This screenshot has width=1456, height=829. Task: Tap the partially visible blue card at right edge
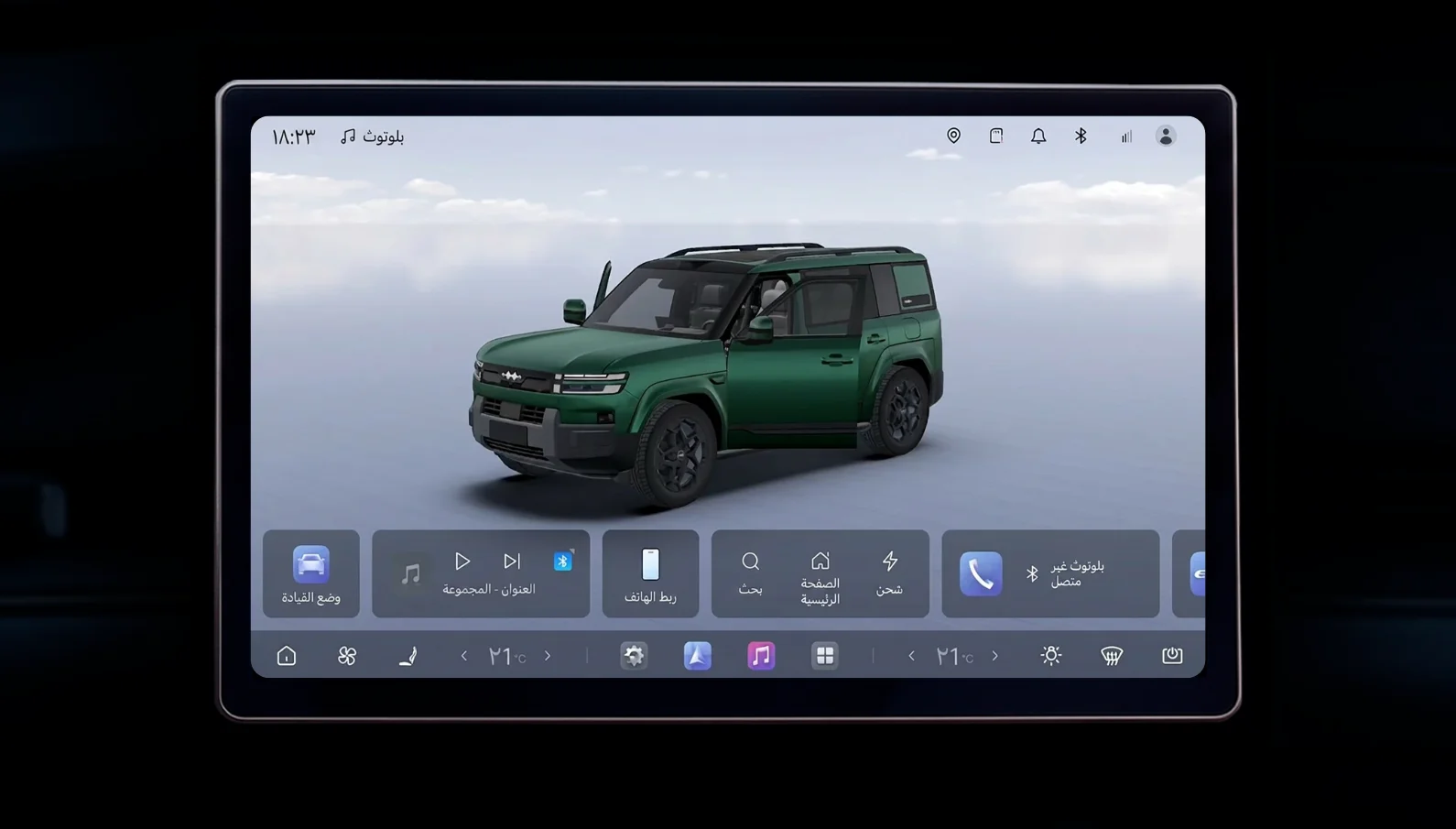pos(1189,573)
